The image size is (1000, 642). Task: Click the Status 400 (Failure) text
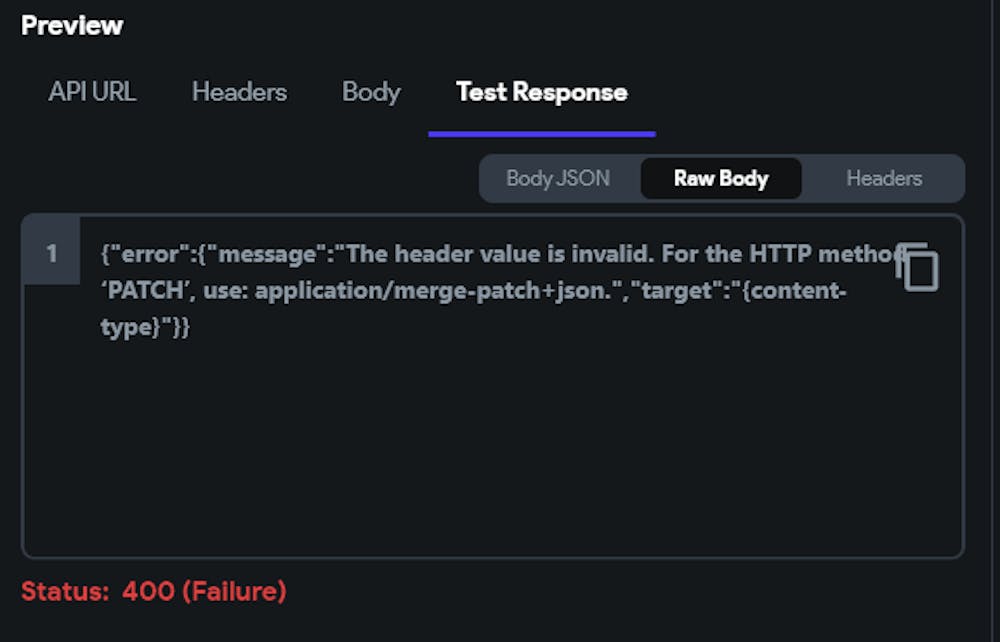pos(154,591)
